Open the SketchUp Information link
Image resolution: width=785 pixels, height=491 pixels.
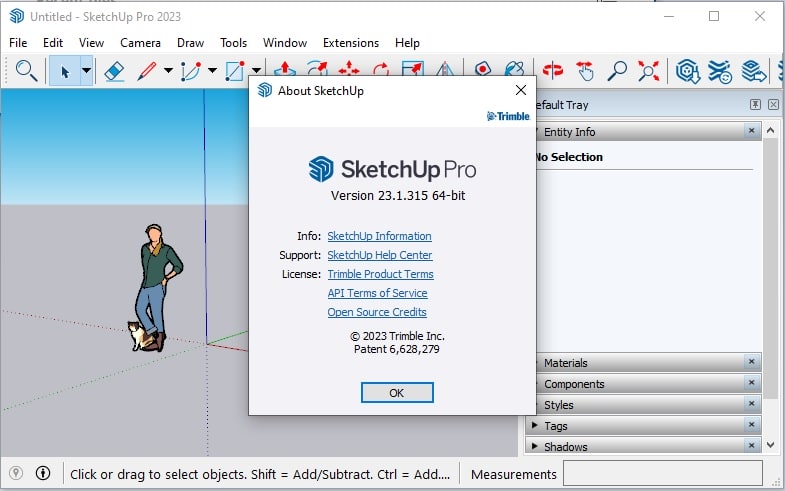click(379, 236)
